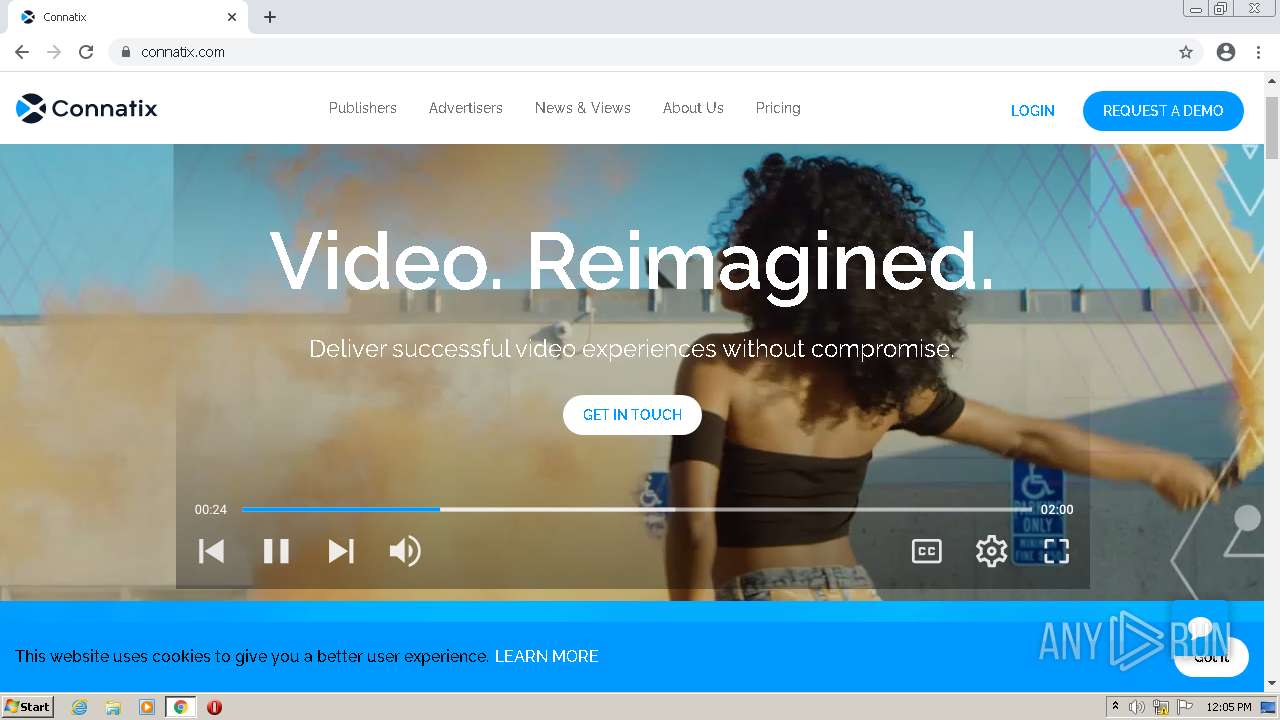Viewport: 1280px width, 720px height.
Task: Bookmark this page with star icon
Action: [1186, 52]
